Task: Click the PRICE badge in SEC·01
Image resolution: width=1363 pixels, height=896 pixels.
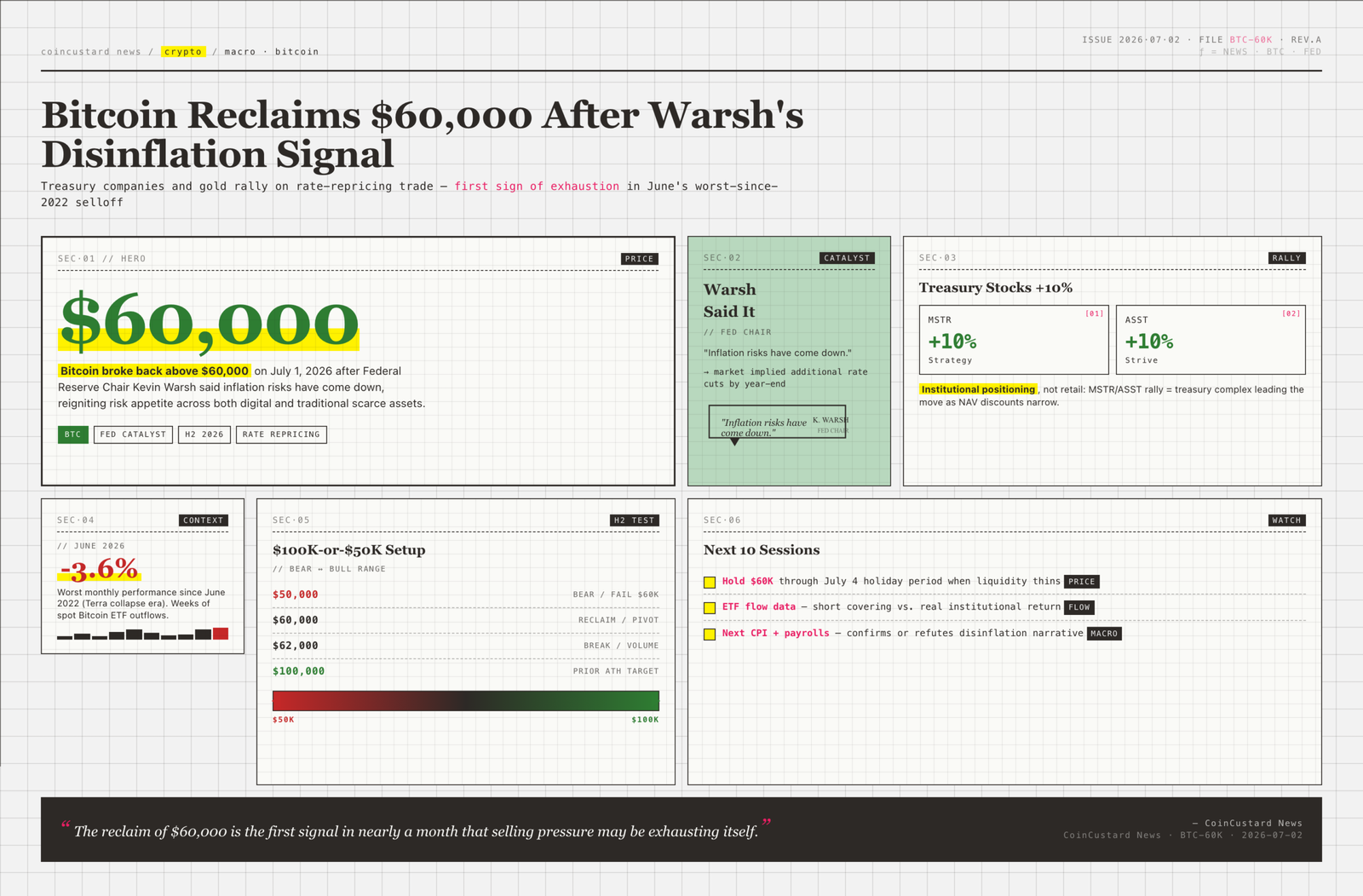Action: coord(639,259)
